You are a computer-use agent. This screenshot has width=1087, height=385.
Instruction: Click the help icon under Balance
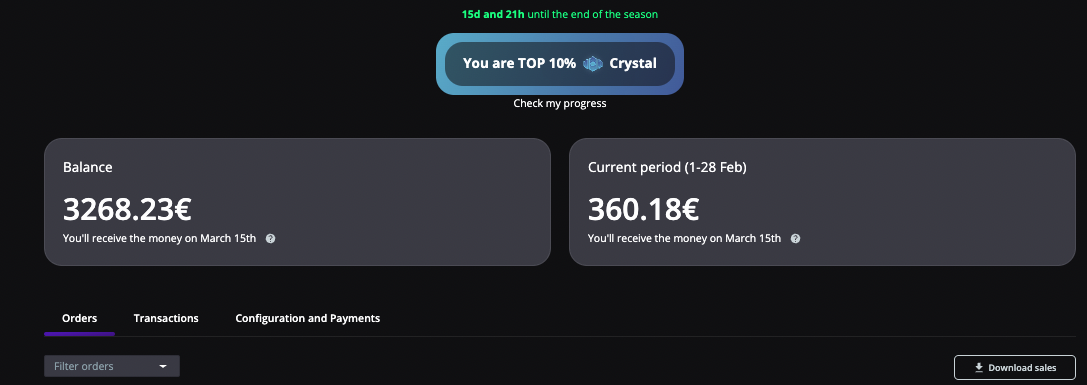pyautogui.click(x=270, y=239)
